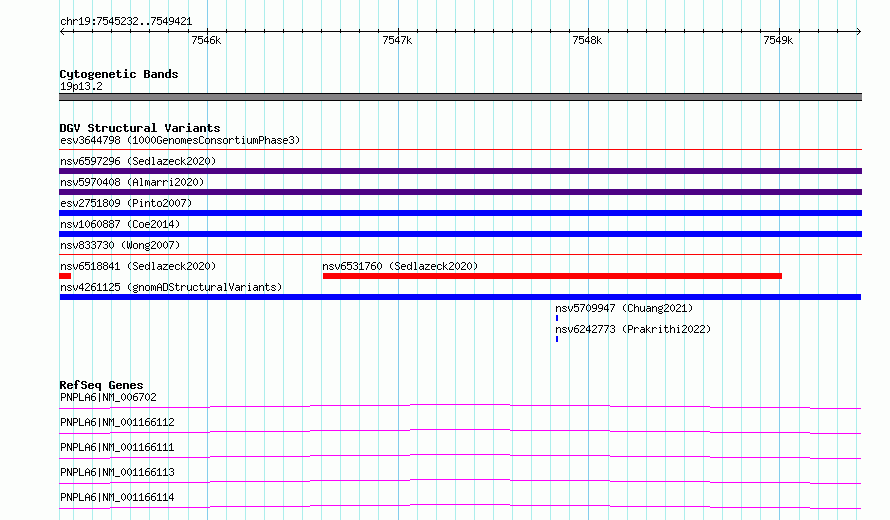Click the magenta PNPLA6|NM_001166113 gene line
The height and width of the screenshot is (520, 890).
point(460,481)
